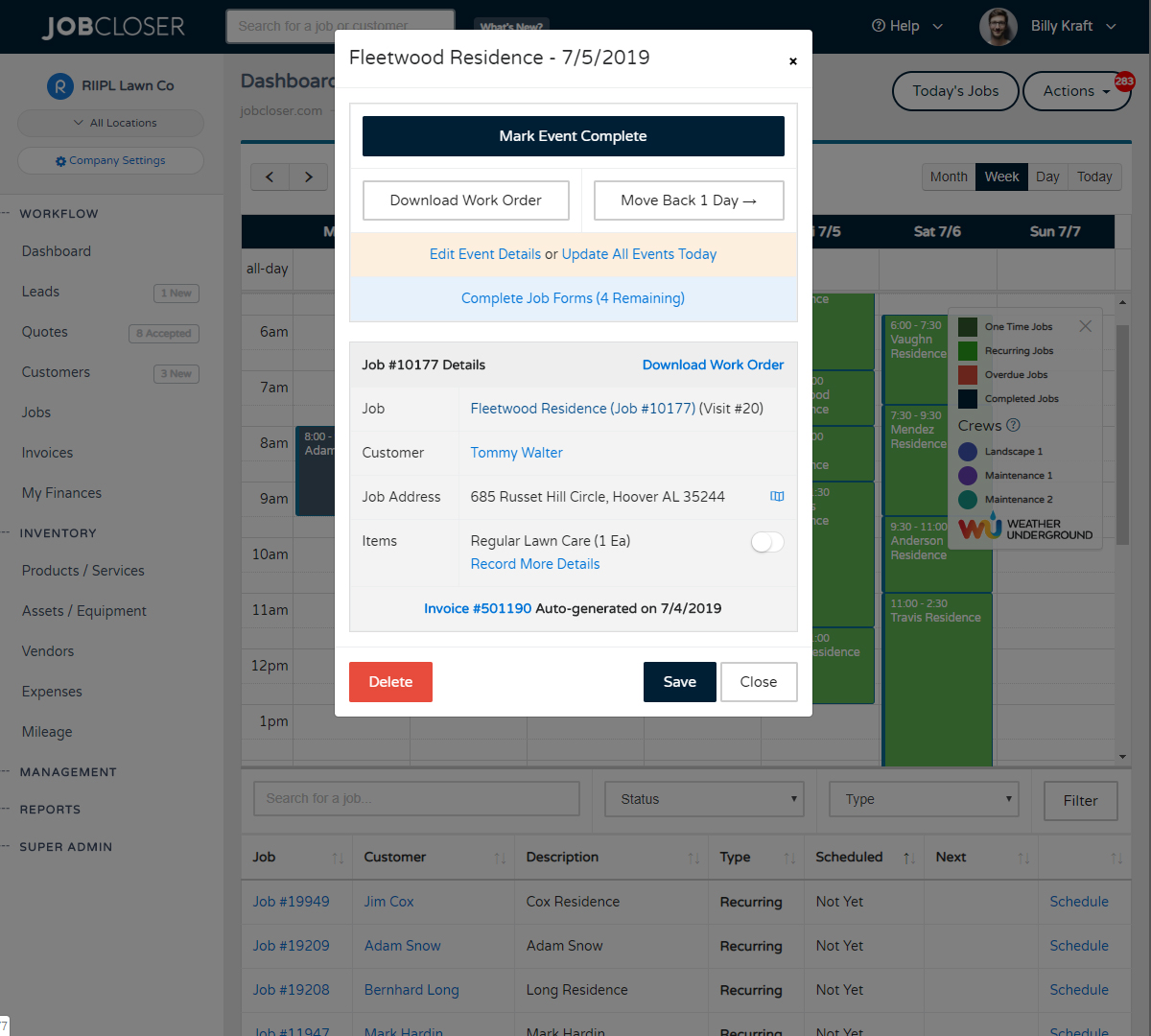
Task: Sort job table by Customer column
Action: [x=500, y=858]
